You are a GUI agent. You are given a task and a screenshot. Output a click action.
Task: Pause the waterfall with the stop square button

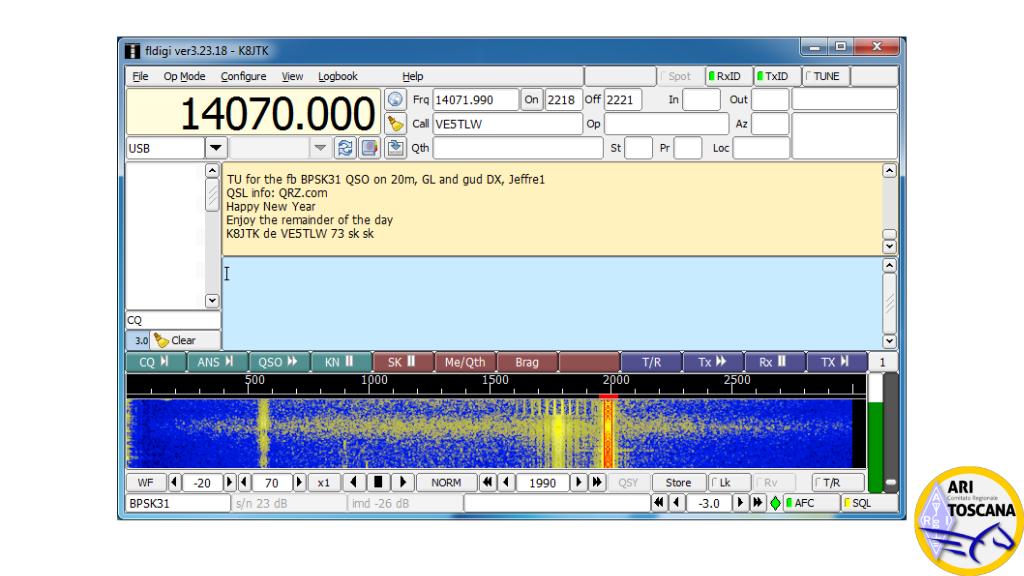(377, 483)
